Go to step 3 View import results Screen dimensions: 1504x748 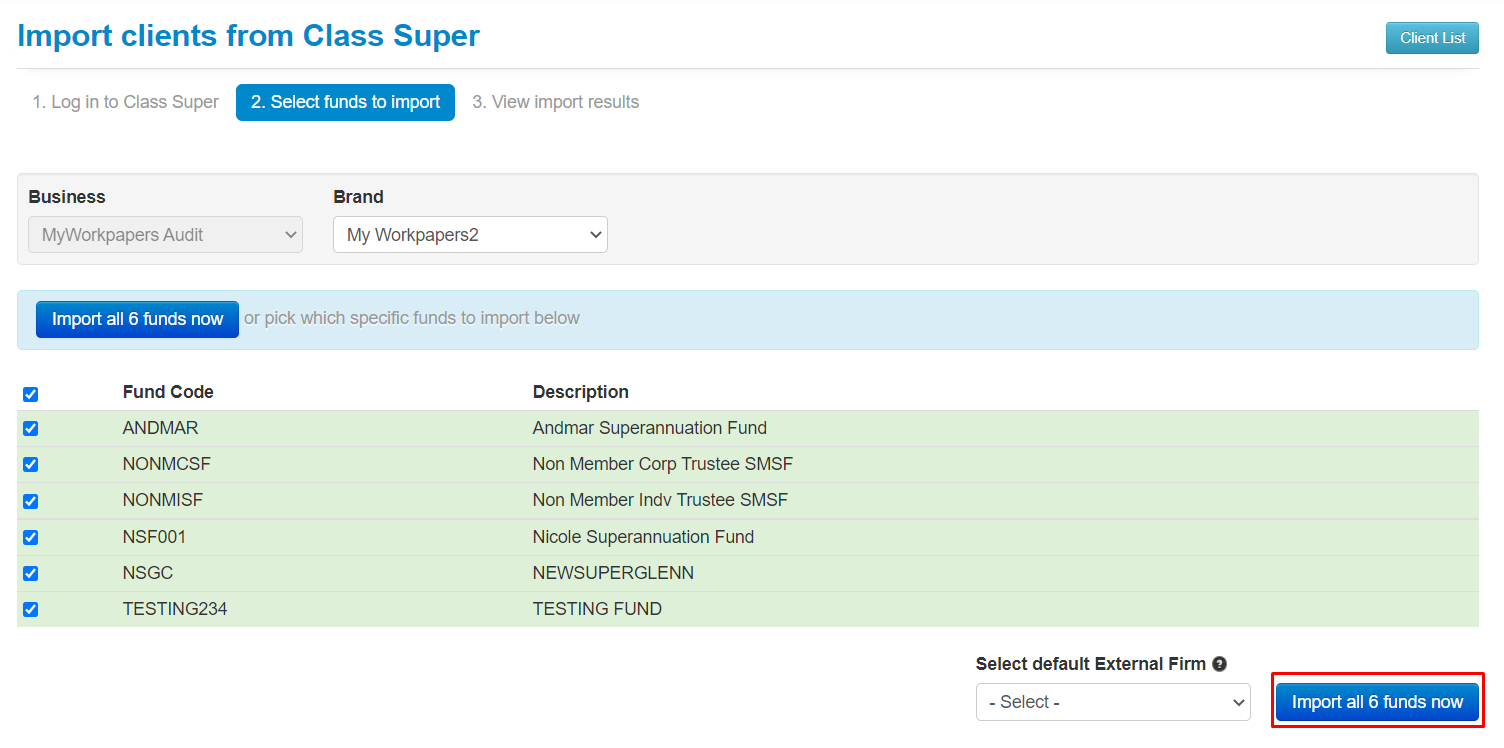click(555, 102)
